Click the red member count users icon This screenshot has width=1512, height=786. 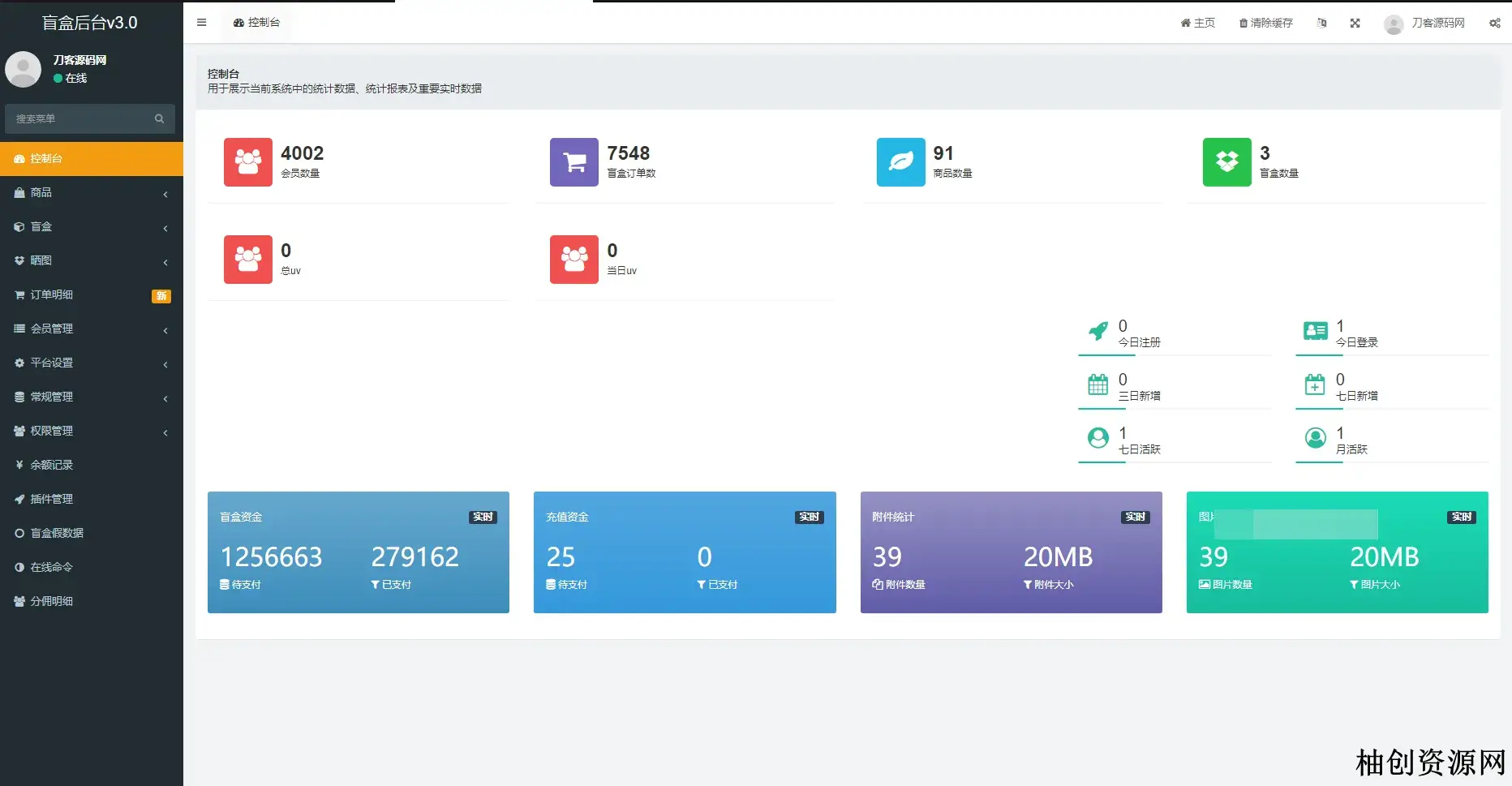click(247, 162)
